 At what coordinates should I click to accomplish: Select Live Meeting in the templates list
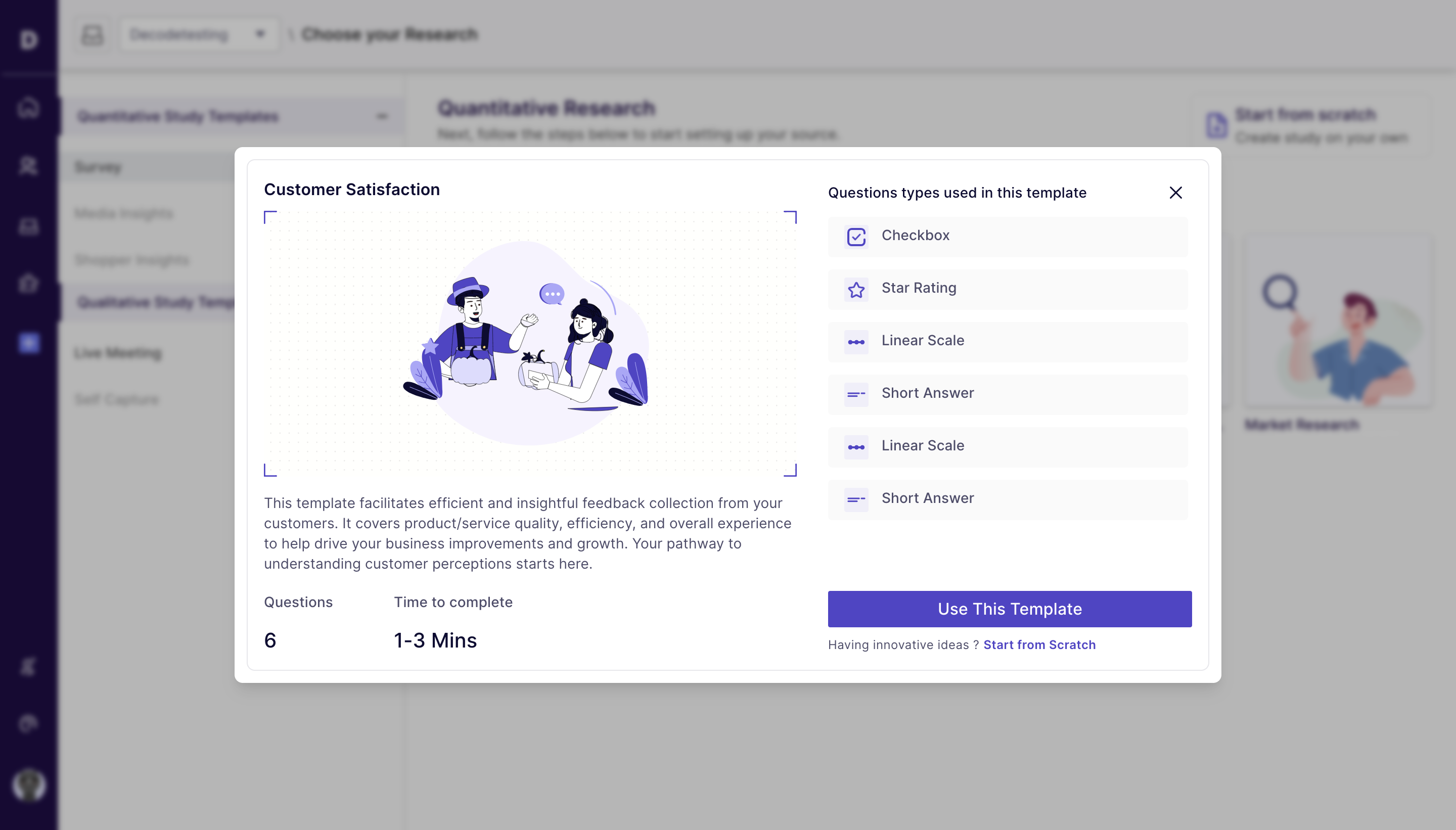[118, 353]
